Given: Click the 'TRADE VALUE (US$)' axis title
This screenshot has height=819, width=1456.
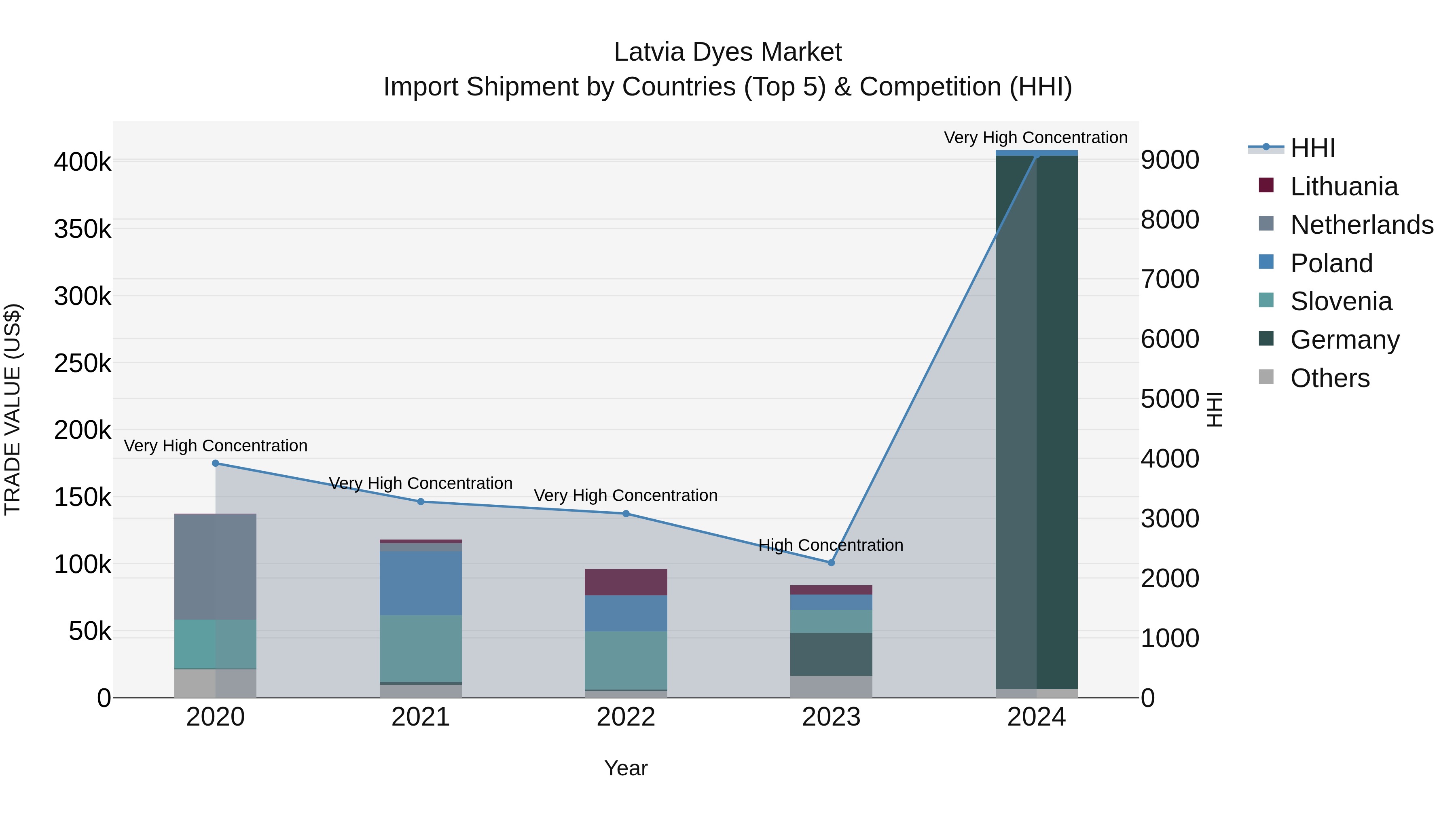Looking at the screenshot, I should tap(13, 410).
